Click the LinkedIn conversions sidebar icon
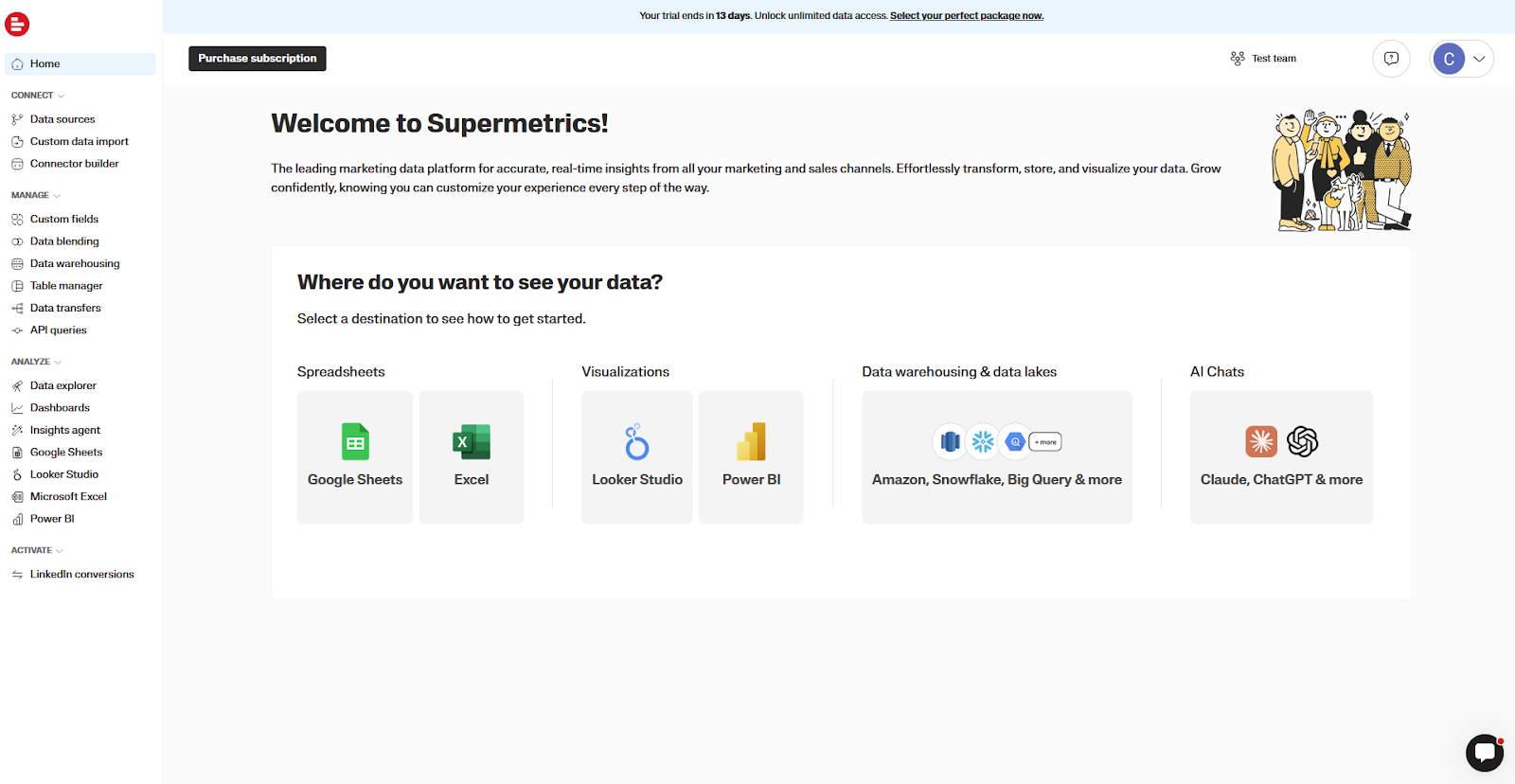1515x784 pixels. 17,575
